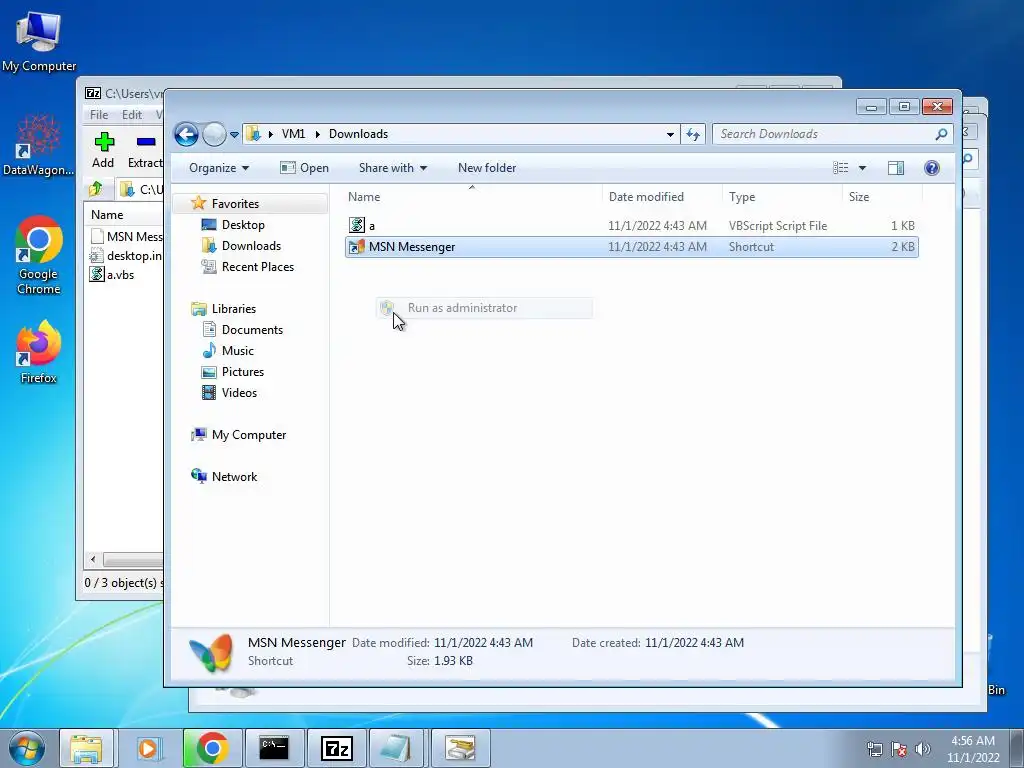
Task: Sort by Date modified column
Action: tap(662, 197)
